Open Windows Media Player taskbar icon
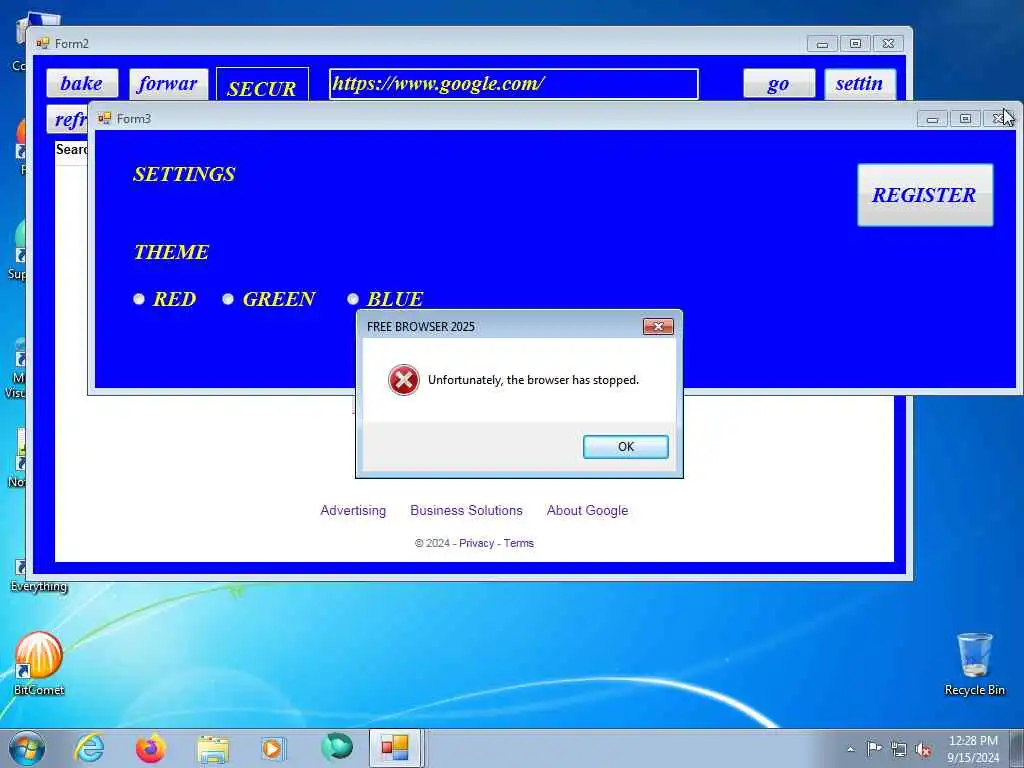This screenshot has width=1024, height=768. click(x=272, y=748)
